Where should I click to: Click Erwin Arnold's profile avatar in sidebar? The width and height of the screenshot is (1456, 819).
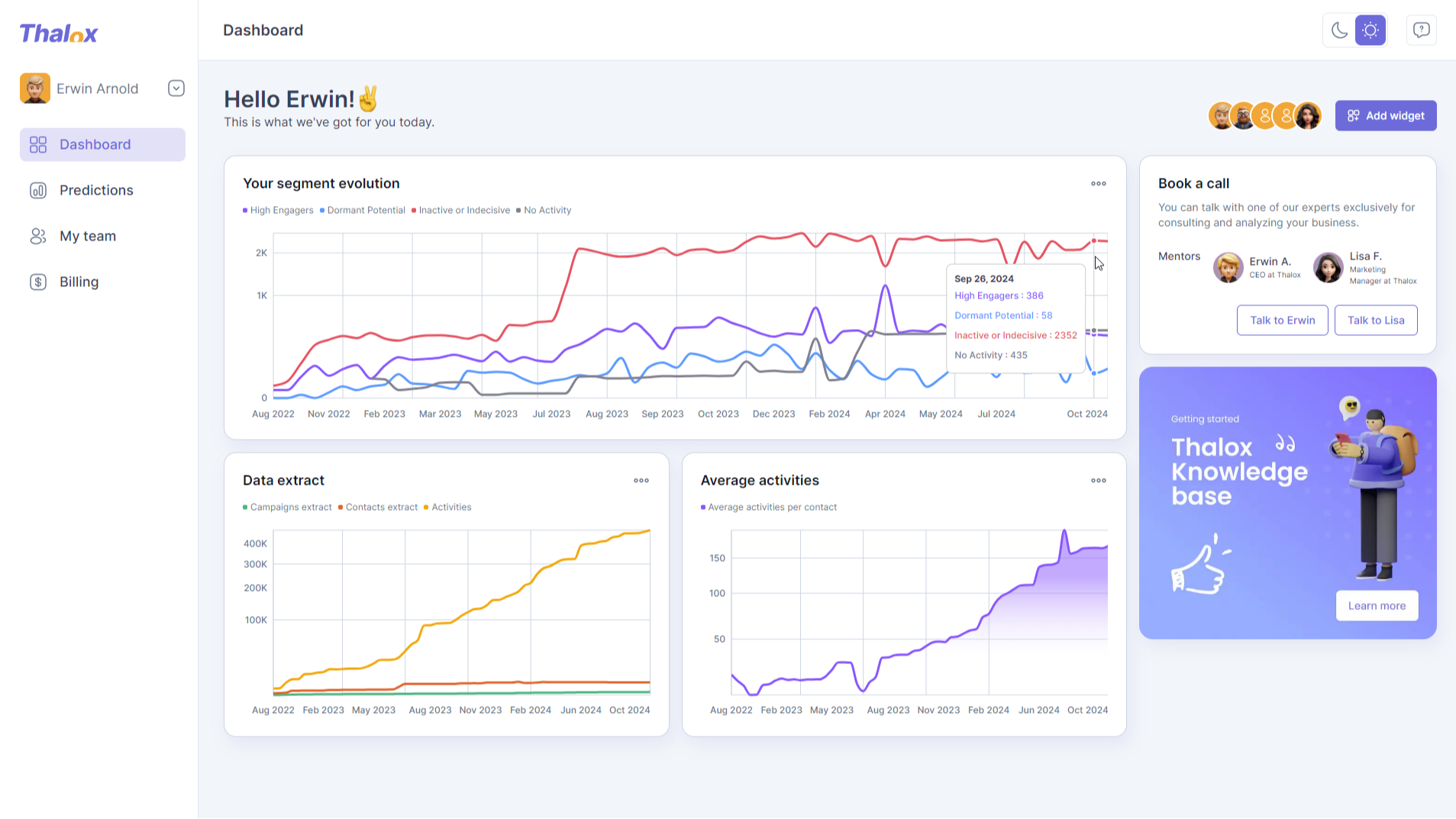35,89
